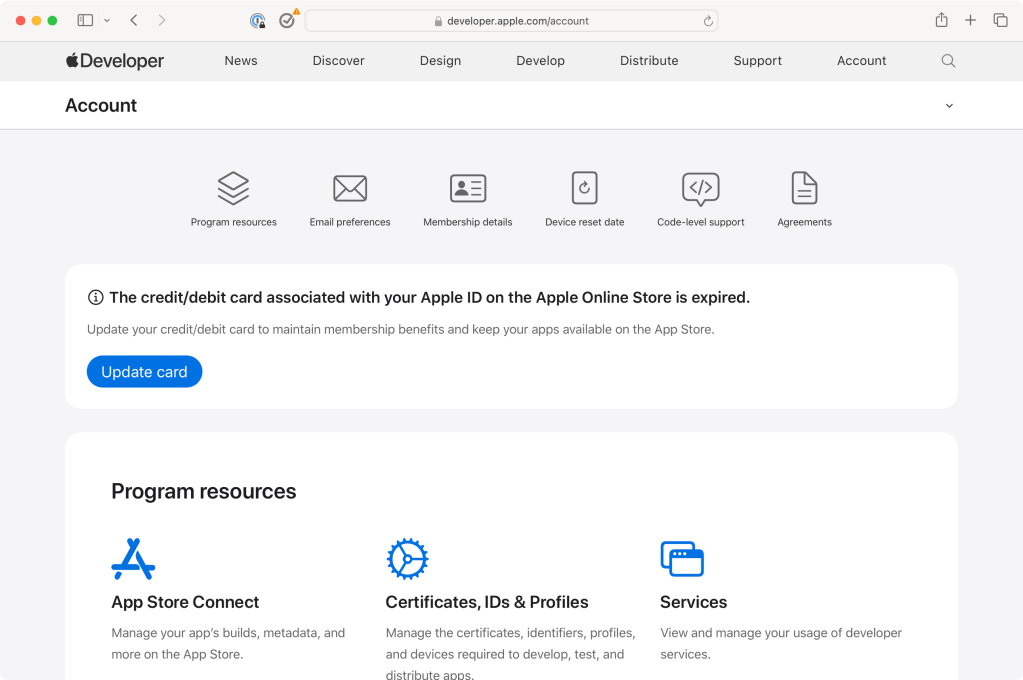Go to the Support navigation item

757,61
